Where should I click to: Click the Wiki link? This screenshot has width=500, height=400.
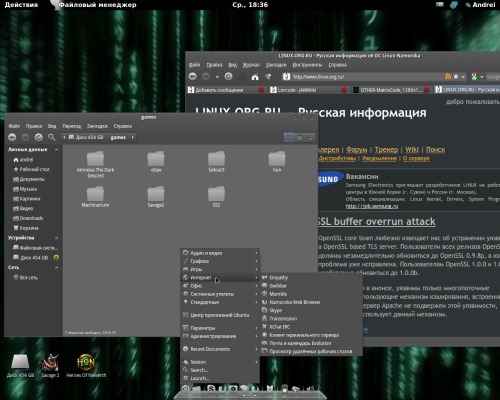(x=412, y=149)
